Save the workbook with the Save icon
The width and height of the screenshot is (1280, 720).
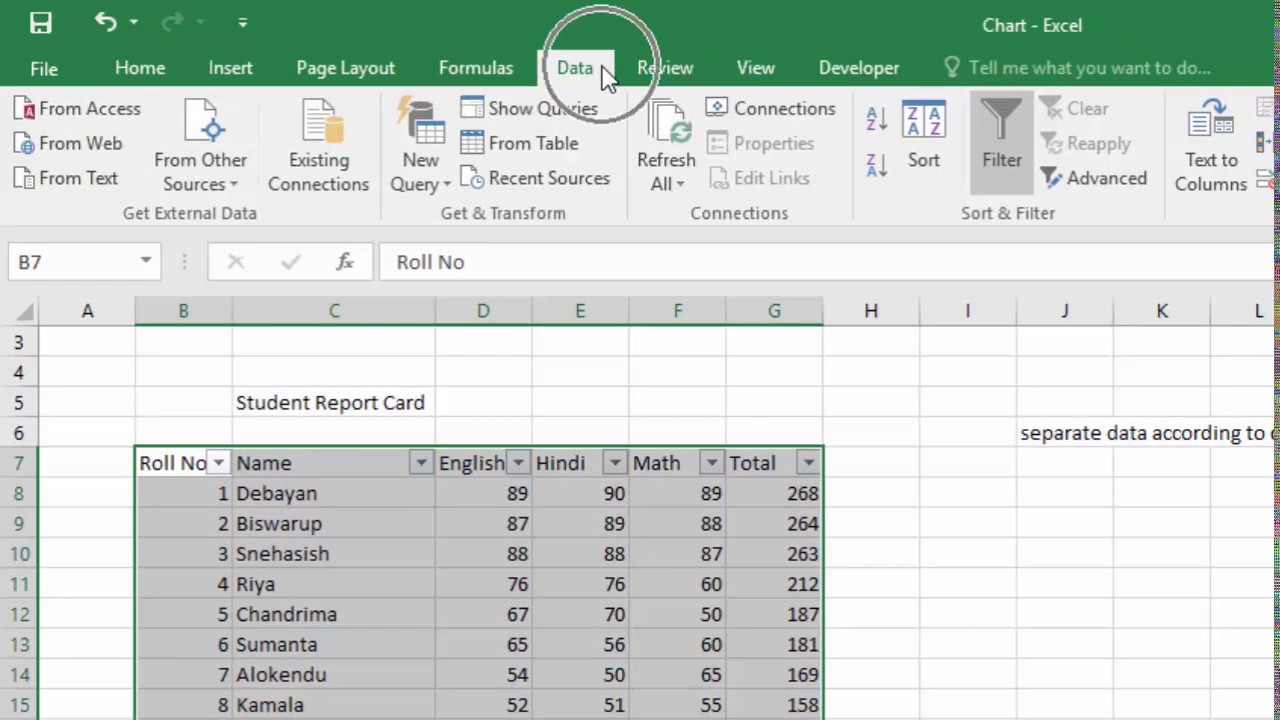41,23
